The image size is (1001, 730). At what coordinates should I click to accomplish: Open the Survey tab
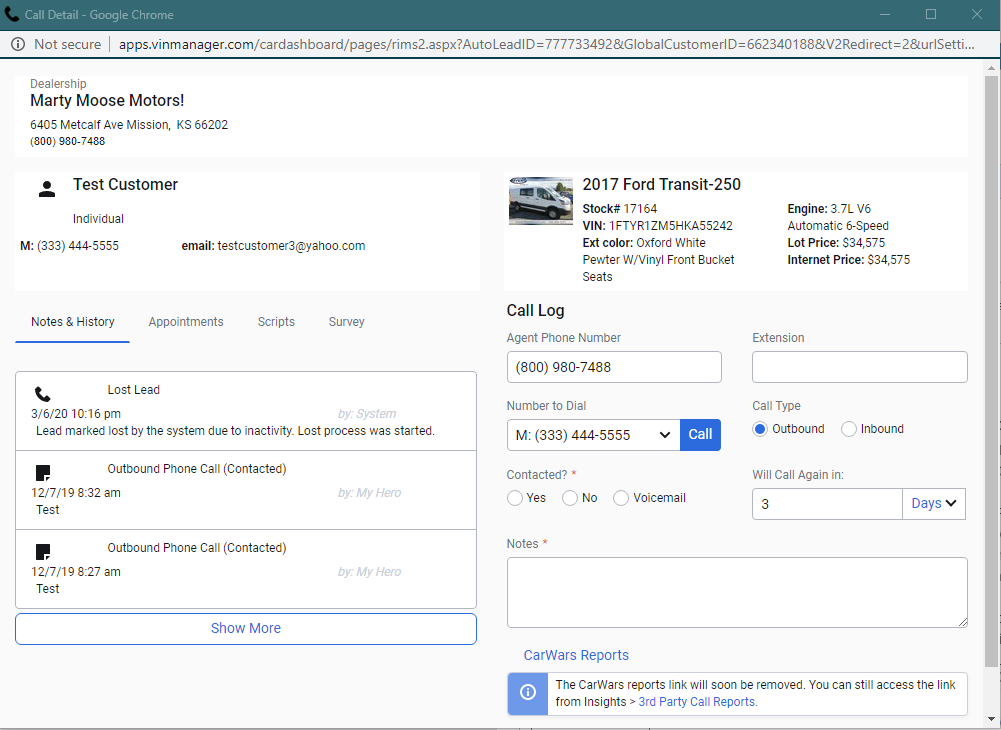click(x=346, y=321)
